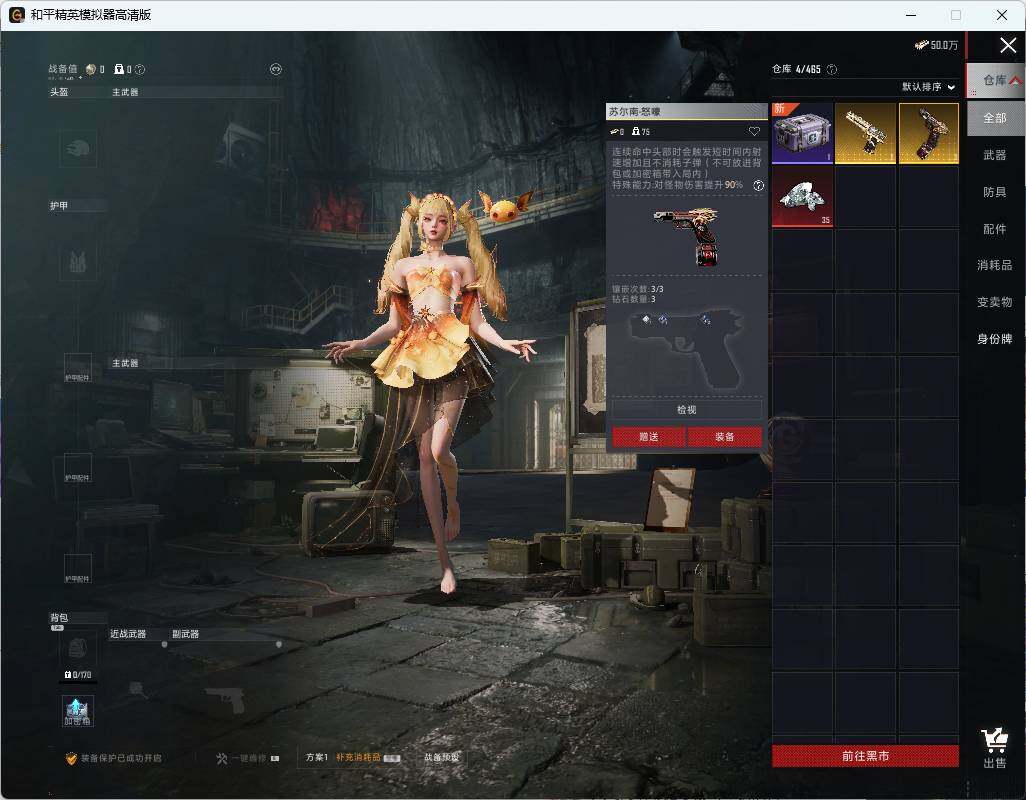The height and width of the screenshot is (800, 1026).
Task: Click the 检视 inspect button
Action: click(x=686, y=409)
